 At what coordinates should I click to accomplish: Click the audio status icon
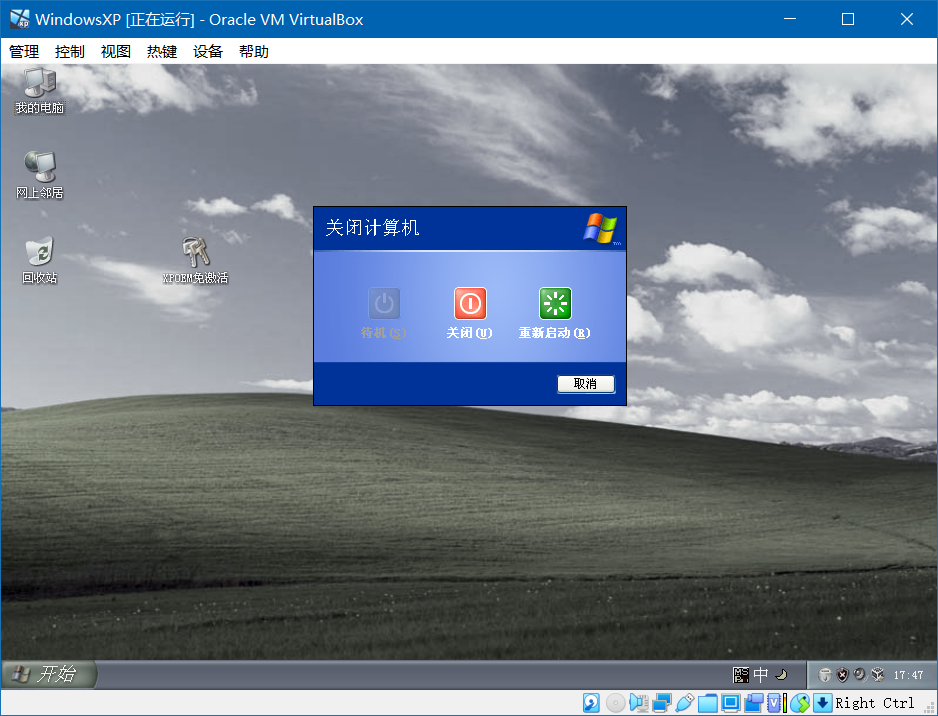pyautogui.click(x=638, y=703)
